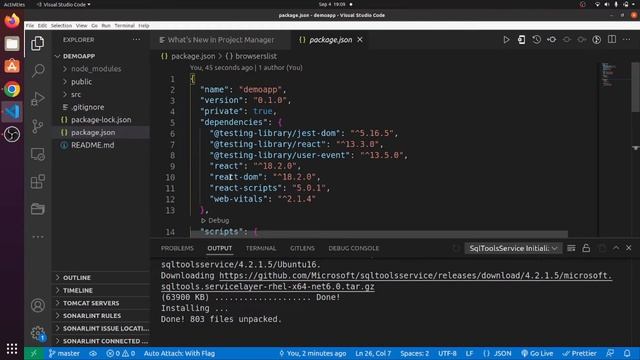640x360 pixels.
Task: Open Manage settings gear
Action: [38, 333]
